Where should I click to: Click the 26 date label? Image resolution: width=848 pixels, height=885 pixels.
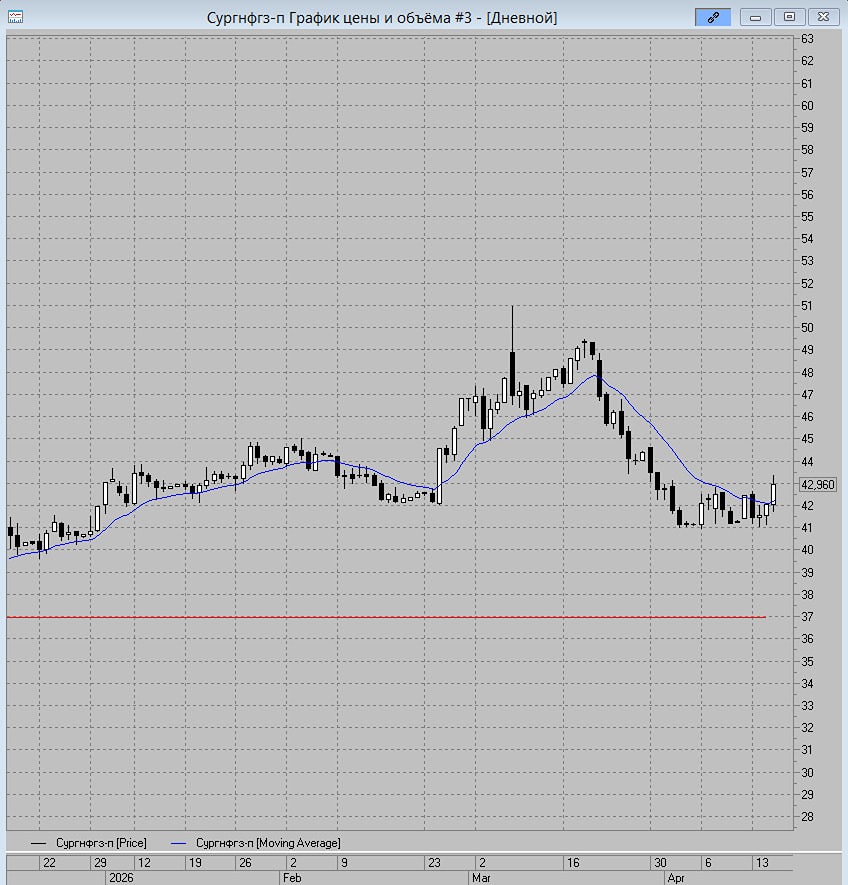[246, 862]
